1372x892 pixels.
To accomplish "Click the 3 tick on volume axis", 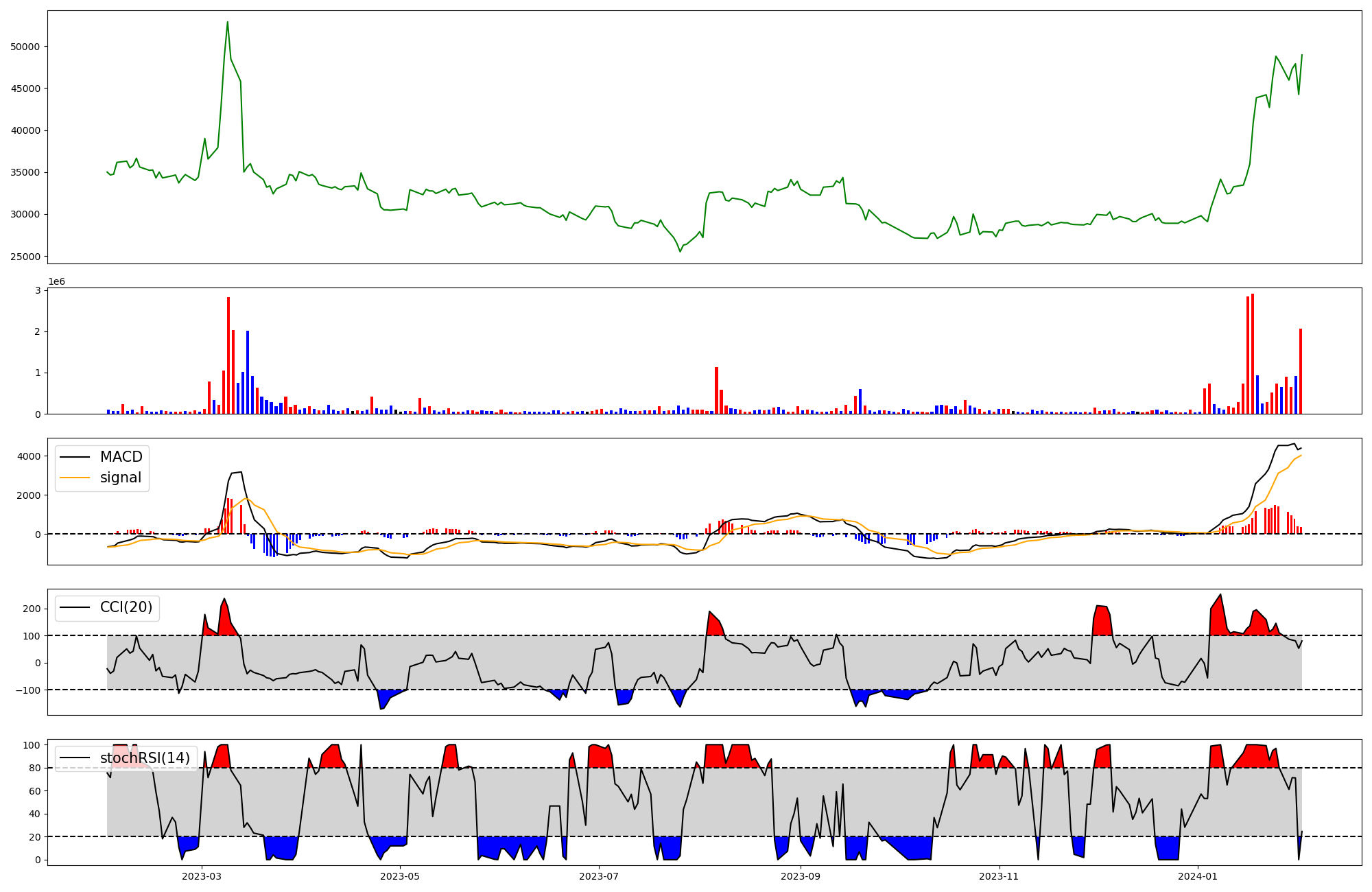I will click(x=38, y=290).
